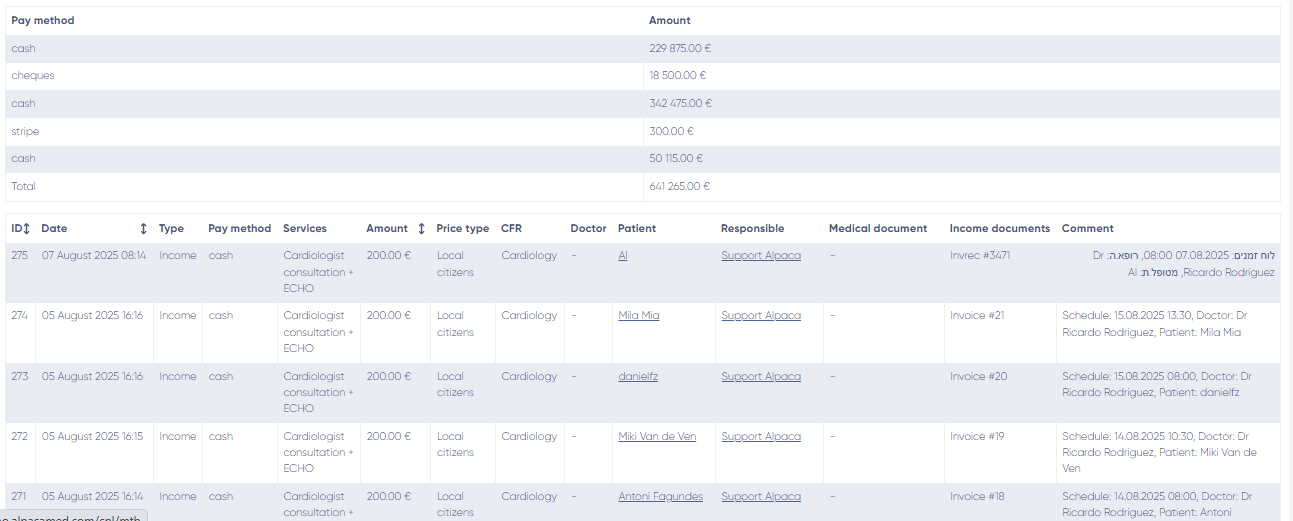
Task: Open the Mila Mia patient link
Action: (x=639, y=316)
